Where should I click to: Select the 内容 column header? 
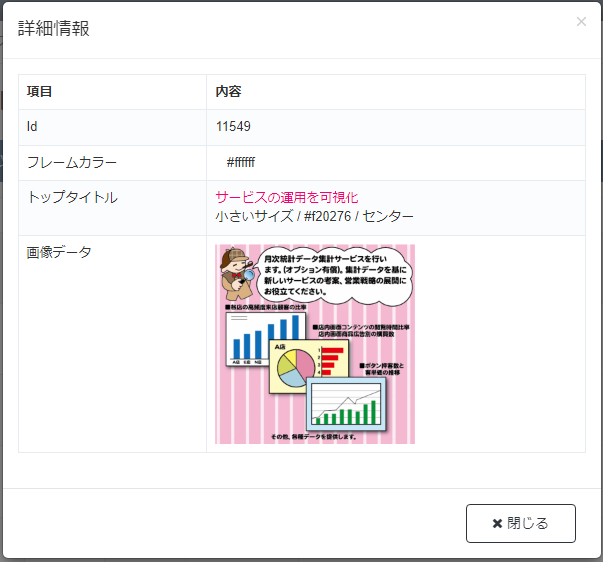pyautogui.click(x=228, y=92)
